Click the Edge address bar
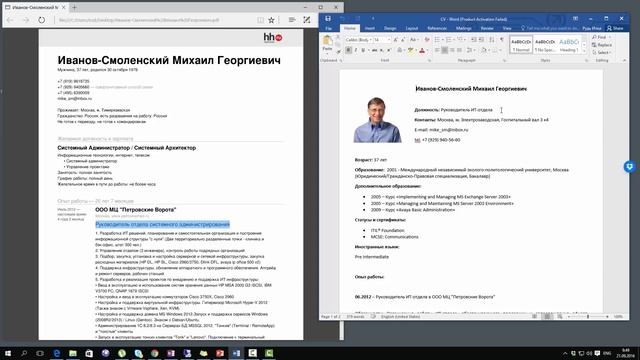Screen dimensions: 640x360 click(x=155, y=20)
